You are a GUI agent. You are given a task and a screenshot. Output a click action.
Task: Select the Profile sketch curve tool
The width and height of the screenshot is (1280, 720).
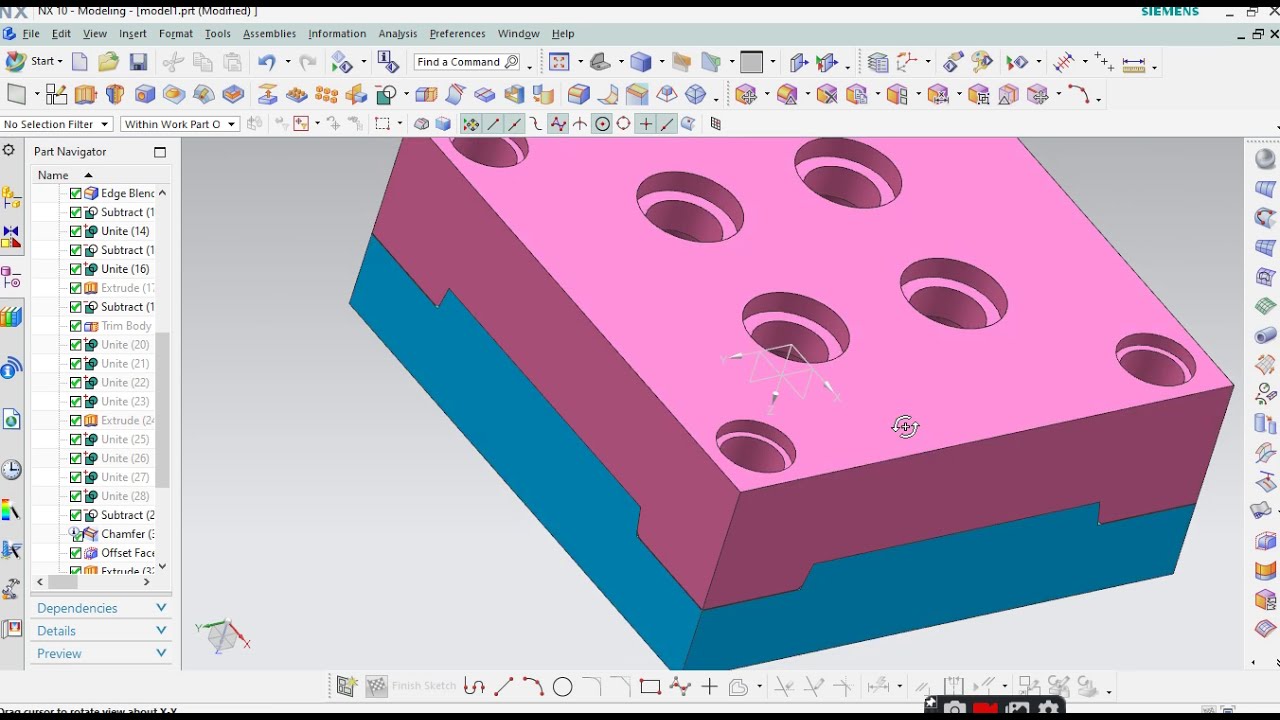click(x=475, y=686)
